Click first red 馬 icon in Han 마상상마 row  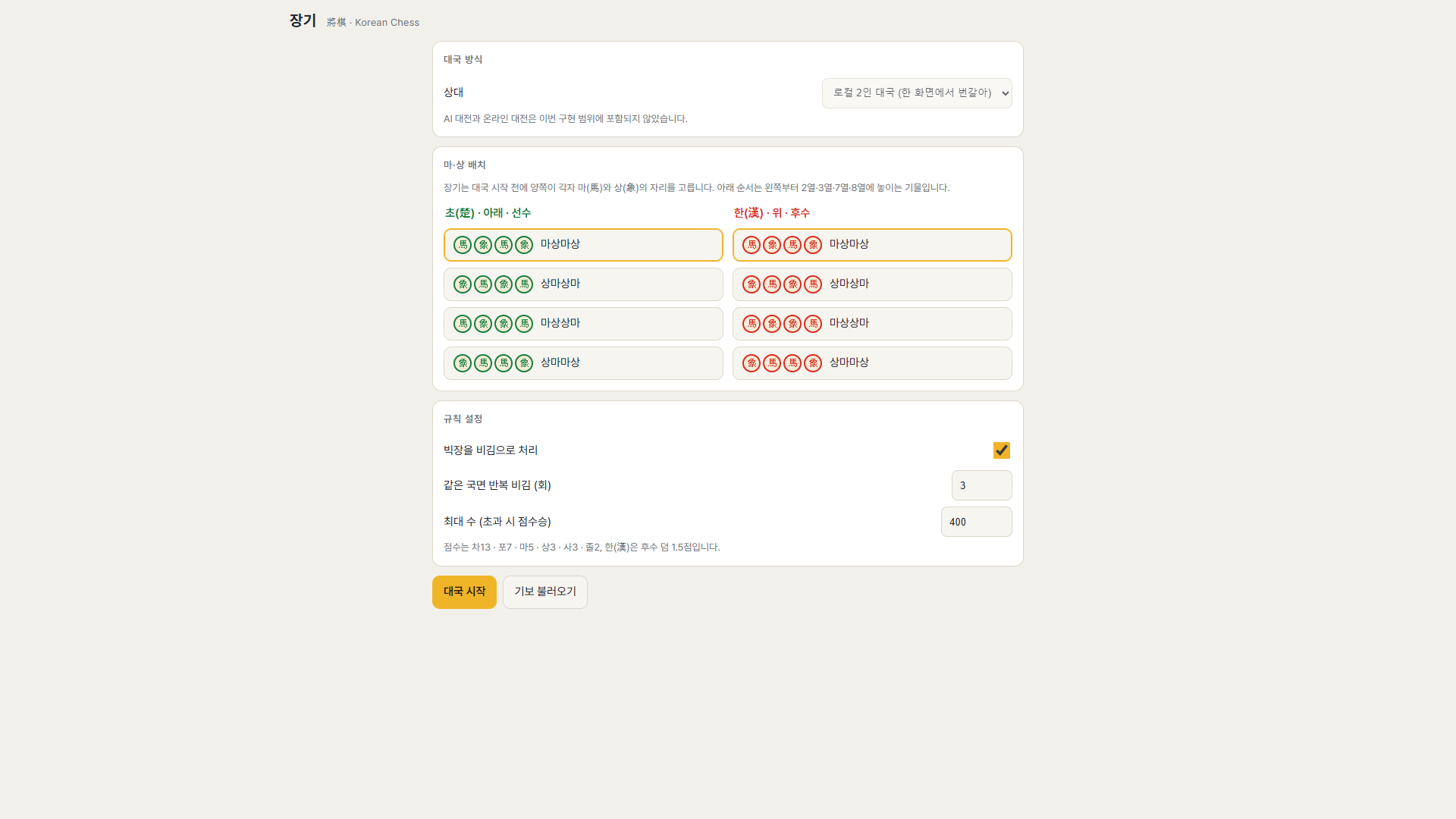coord(752,324)
